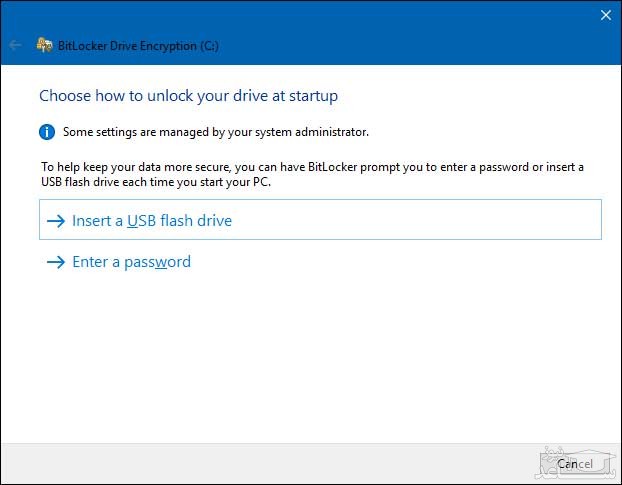This screenshot has width=622, height=485.
Task: Click the back arrow in title bar
Action: pos(15,46)
